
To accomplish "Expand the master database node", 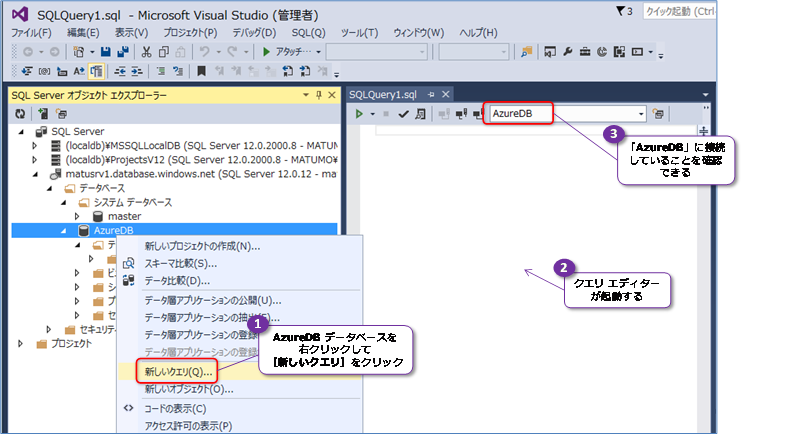I will (77, 217).
